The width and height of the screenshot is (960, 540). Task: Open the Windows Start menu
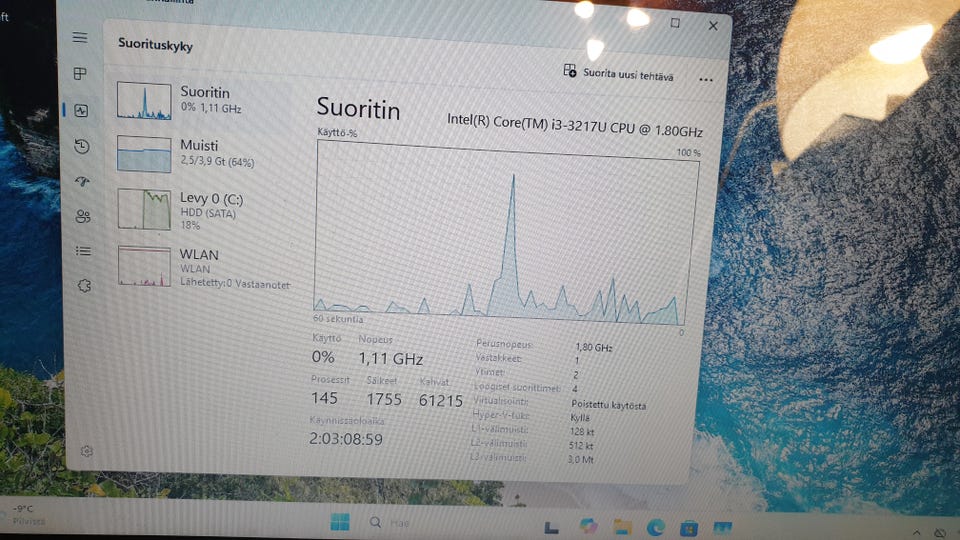340,522
